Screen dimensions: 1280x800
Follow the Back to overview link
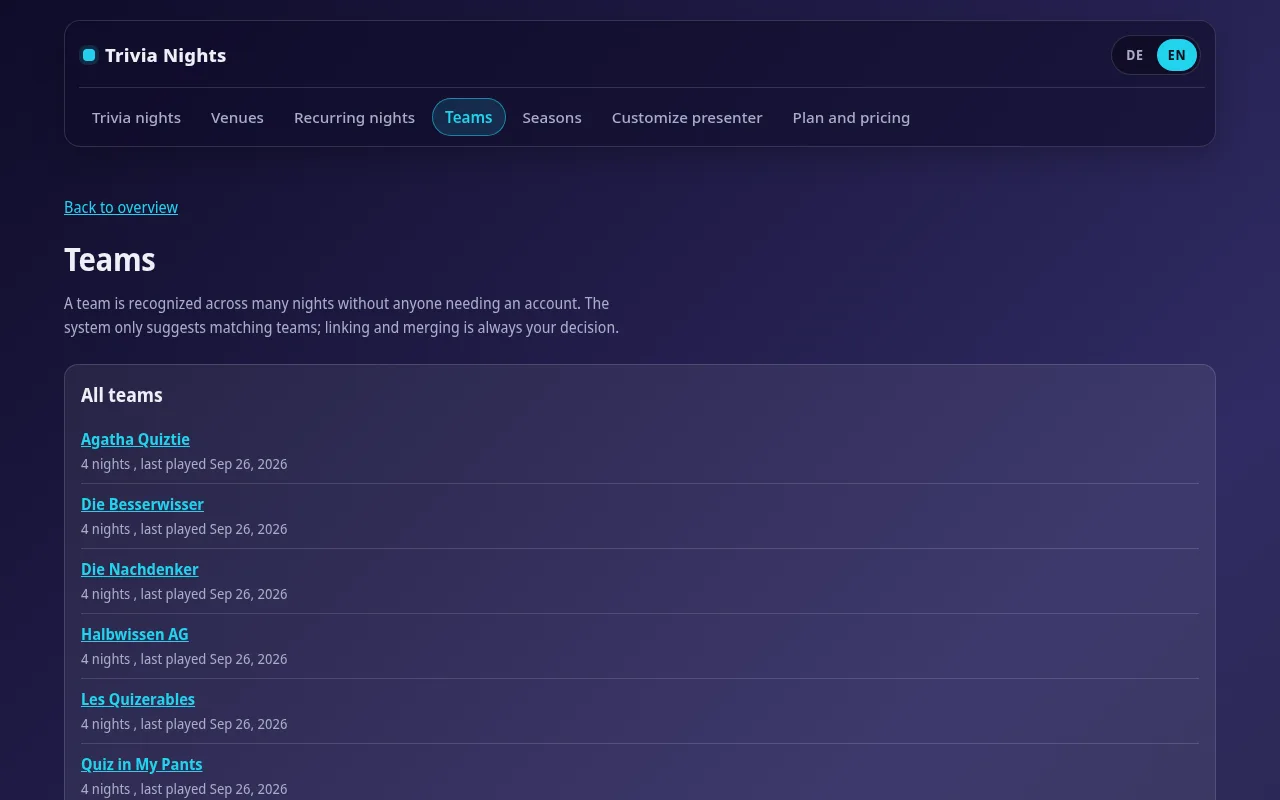[x=121, y=207]
